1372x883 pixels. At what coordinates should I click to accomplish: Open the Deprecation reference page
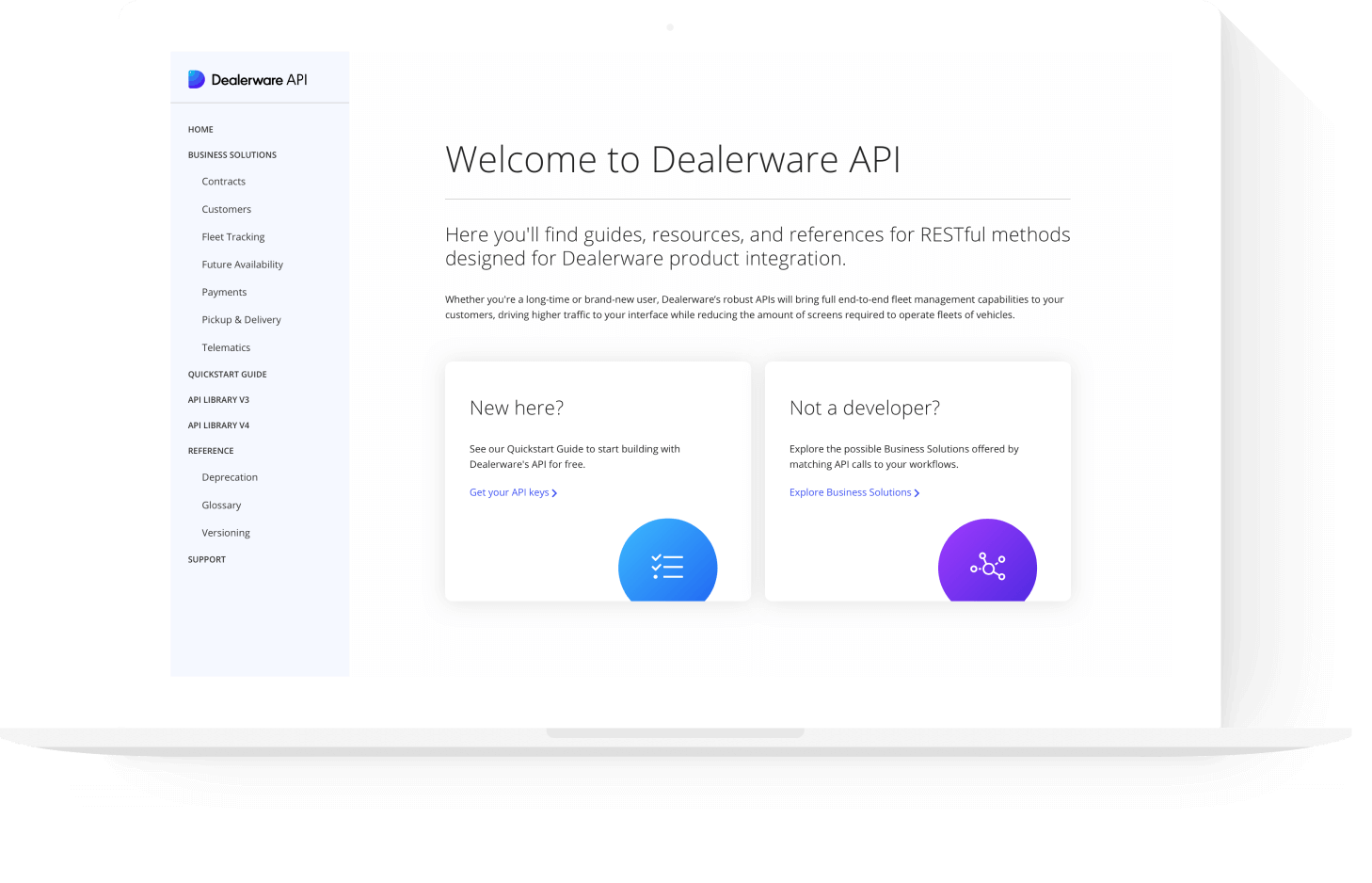(230, 478)
